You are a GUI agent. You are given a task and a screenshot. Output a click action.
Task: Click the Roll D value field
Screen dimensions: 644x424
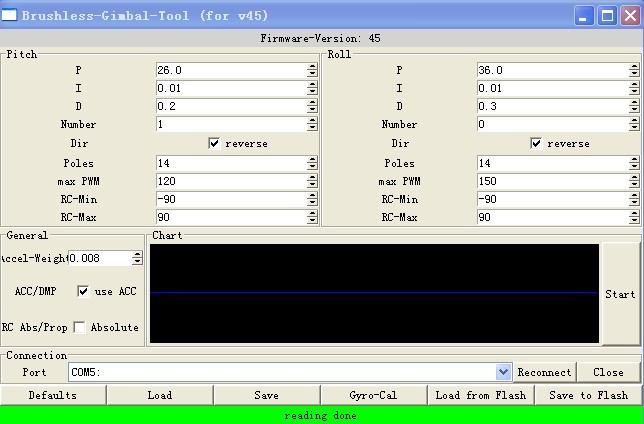click(x=552, y=106)
